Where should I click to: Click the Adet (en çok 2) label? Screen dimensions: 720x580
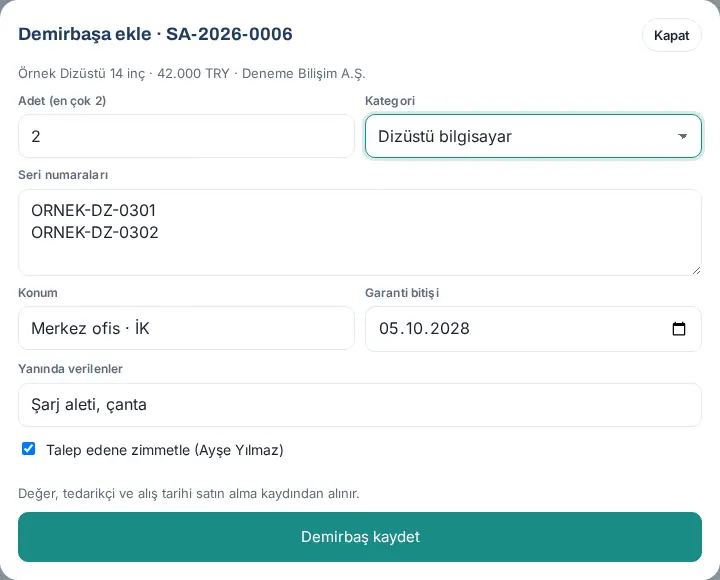pos(62,101)
